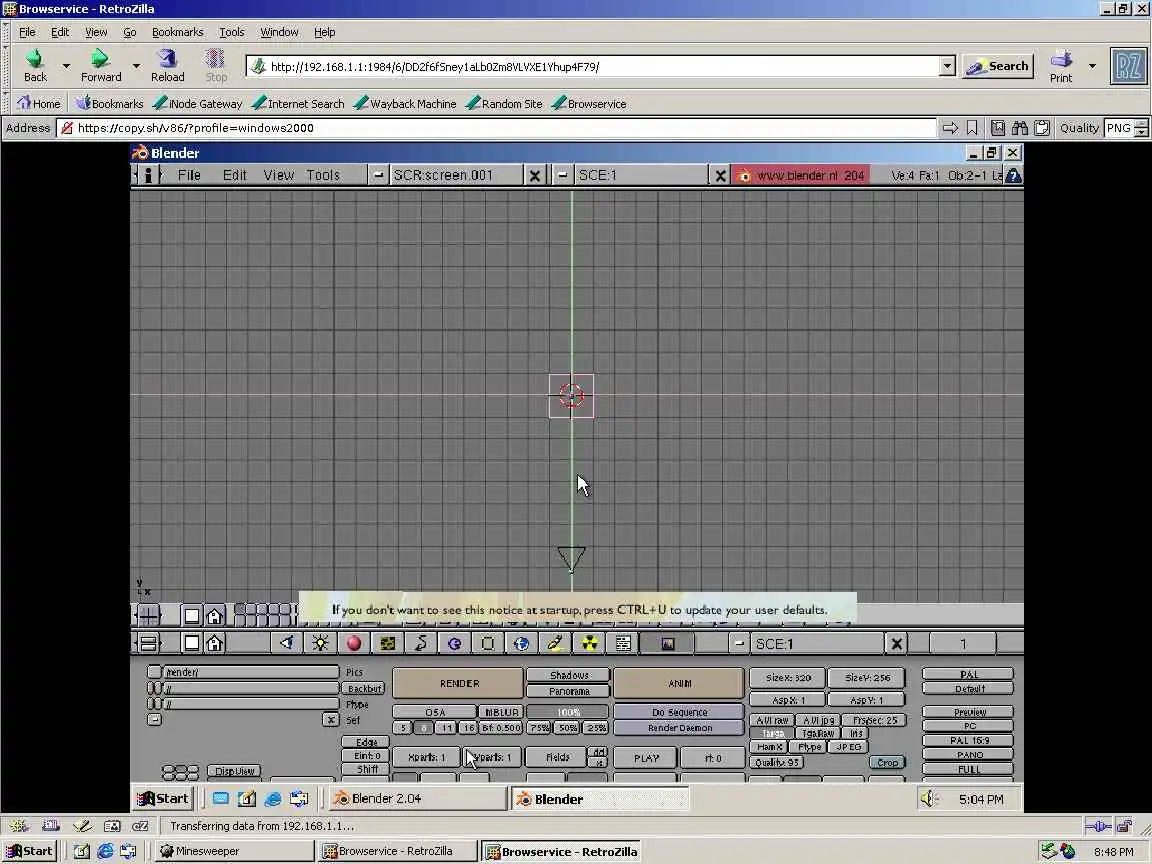
Task: Open the Blender Edit menu
Action: [234, 175]
